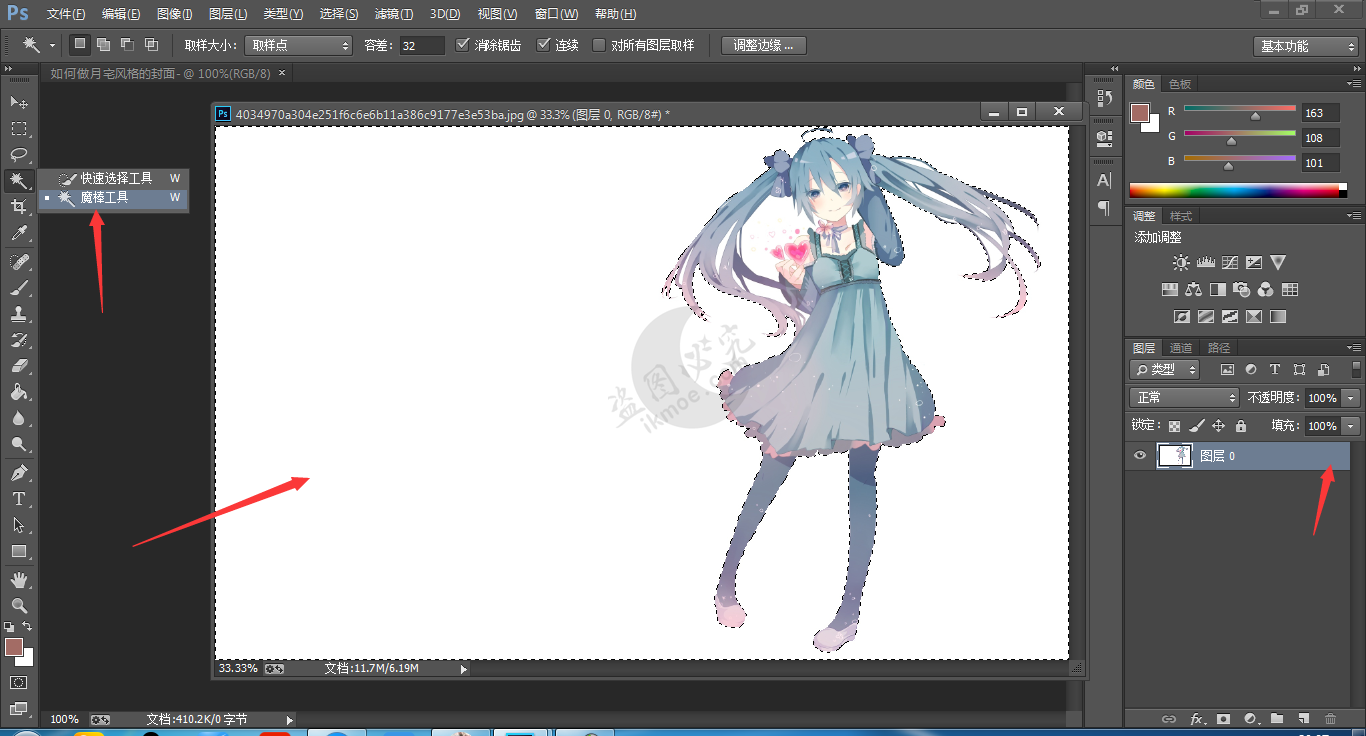The width and height of the screenshot is (1366, 736).
Task: Add a Photo Filter adjustment
Action: tap(1242, 290)
